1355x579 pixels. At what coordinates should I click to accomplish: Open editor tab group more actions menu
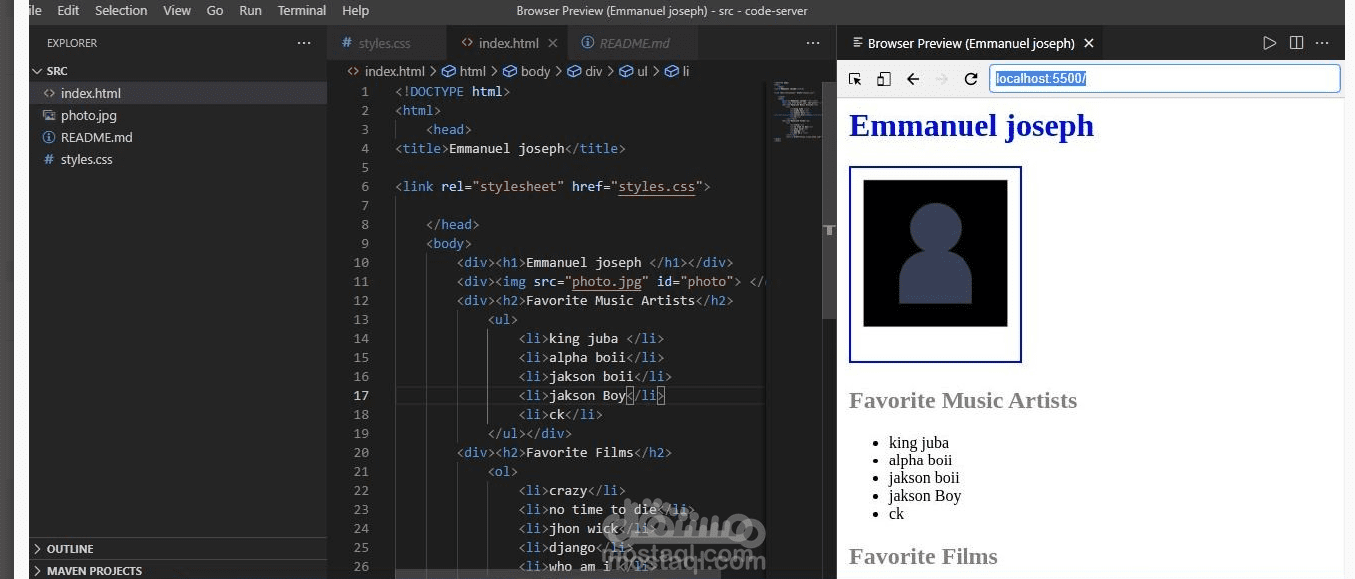tap(813, 43)
